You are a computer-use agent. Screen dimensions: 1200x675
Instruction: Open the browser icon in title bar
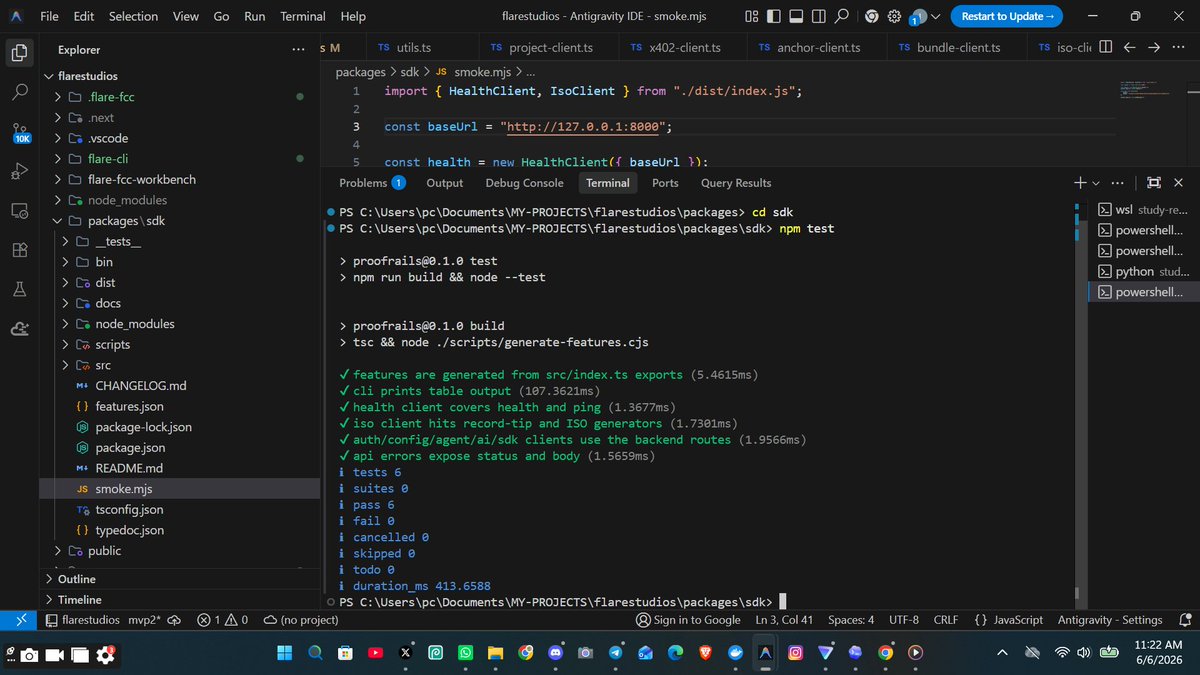click(x=871, y=16)
